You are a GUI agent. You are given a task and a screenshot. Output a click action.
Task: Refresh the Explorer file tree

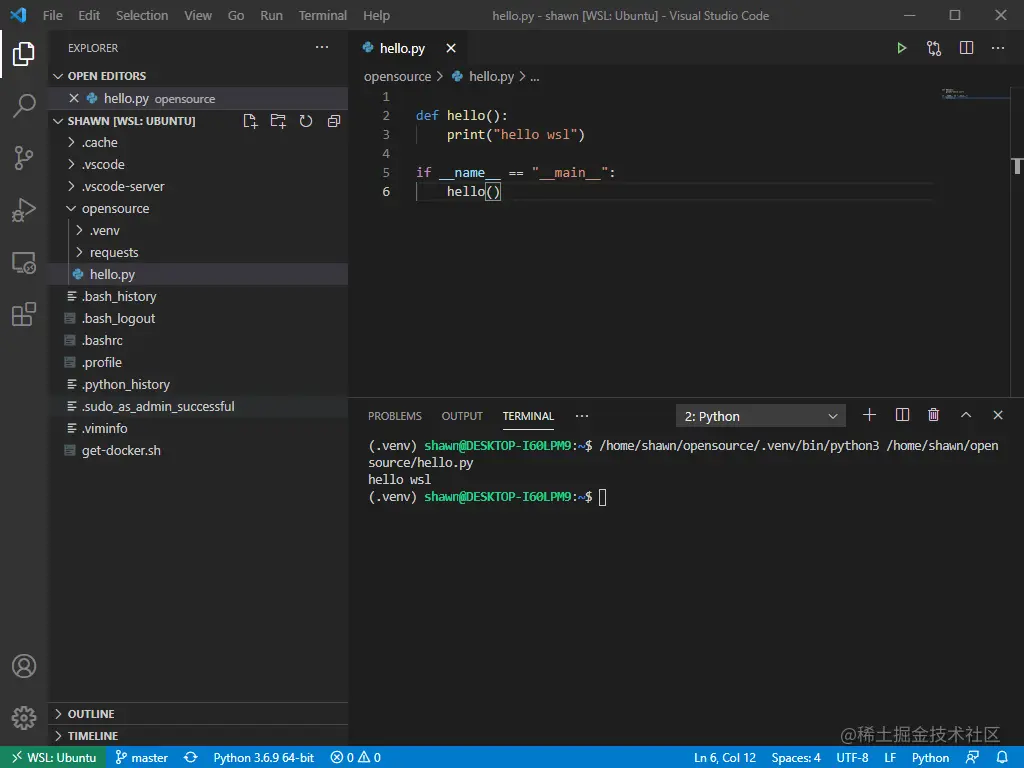[307, 120]
